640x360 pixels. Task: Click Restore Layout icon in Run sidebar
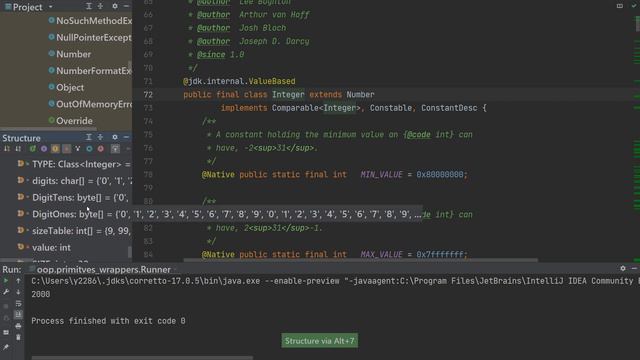coord(6,333)
